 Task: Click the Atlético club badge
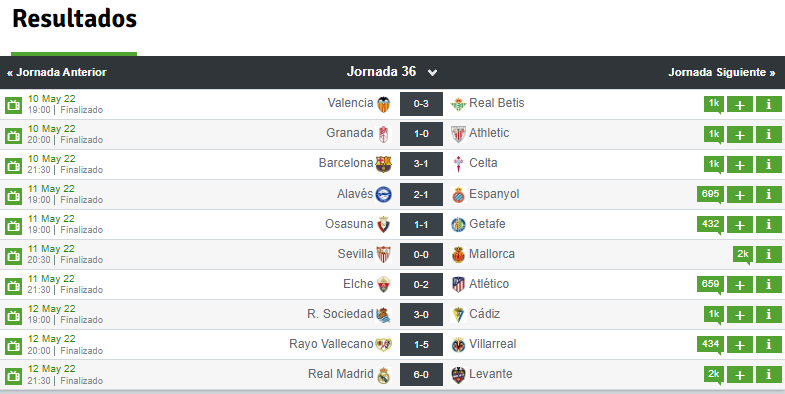tap(458, 284)
